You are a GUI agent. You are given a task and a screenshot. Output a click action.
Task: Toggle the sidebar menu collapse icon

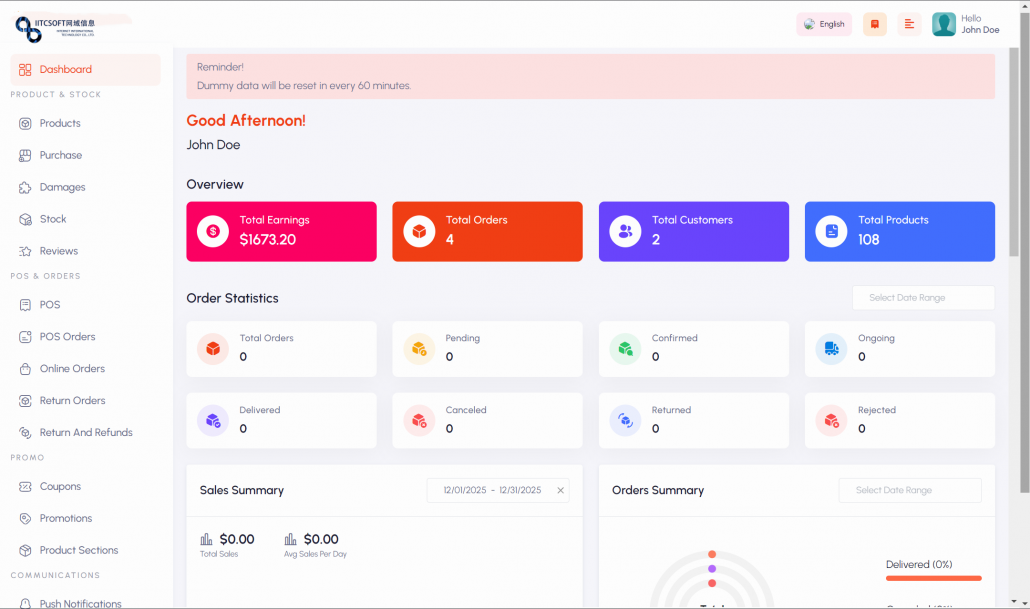[x=909, y=24]
